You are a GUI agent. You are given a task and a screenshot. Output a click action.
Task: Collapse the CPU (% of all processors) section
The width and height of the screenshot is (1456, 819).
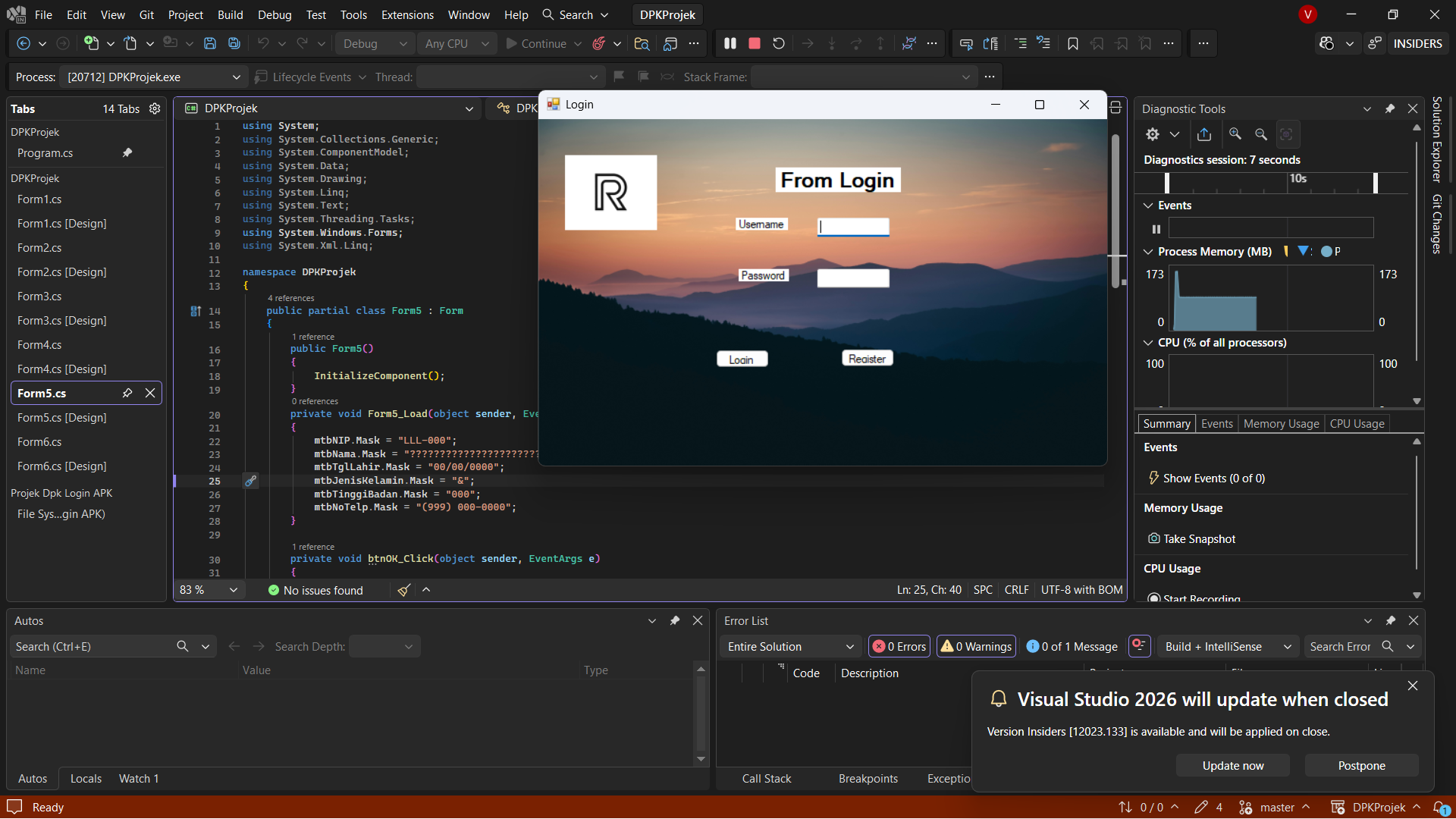click(1148, 343)
